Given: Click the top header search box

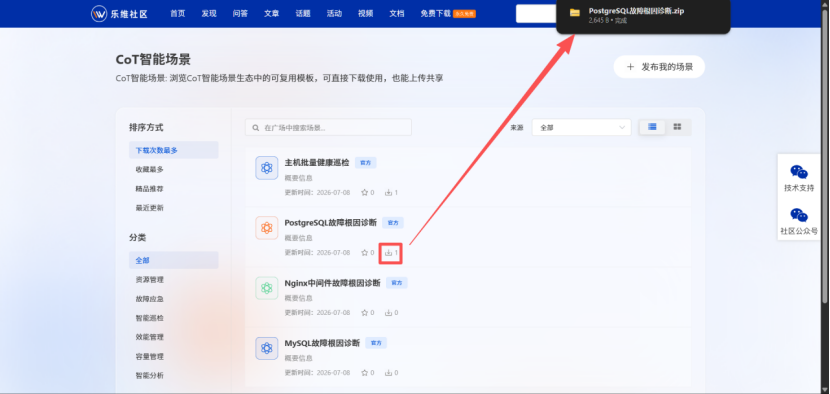Looking at the screenshot, I should (536, 14).
